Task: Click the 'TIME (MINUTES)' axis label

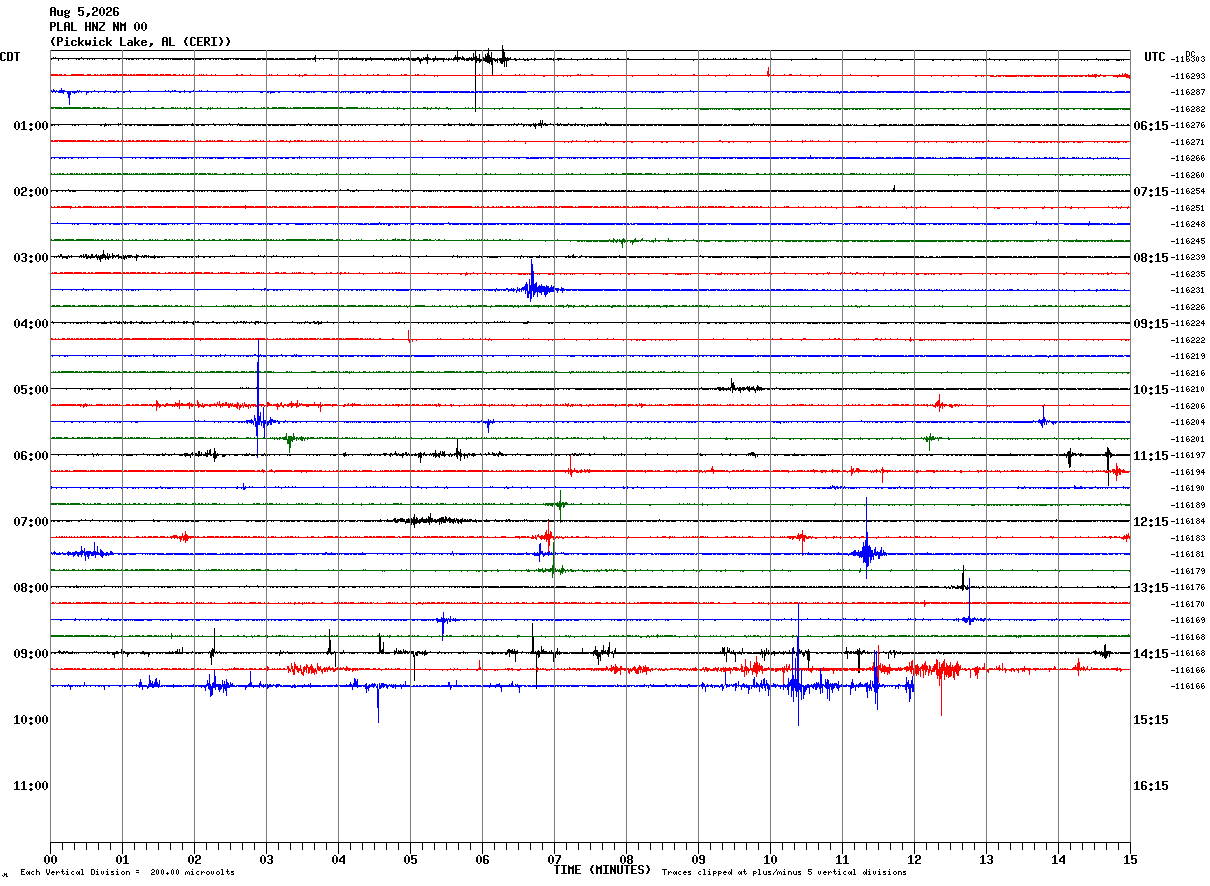Action: coord(602,870)
